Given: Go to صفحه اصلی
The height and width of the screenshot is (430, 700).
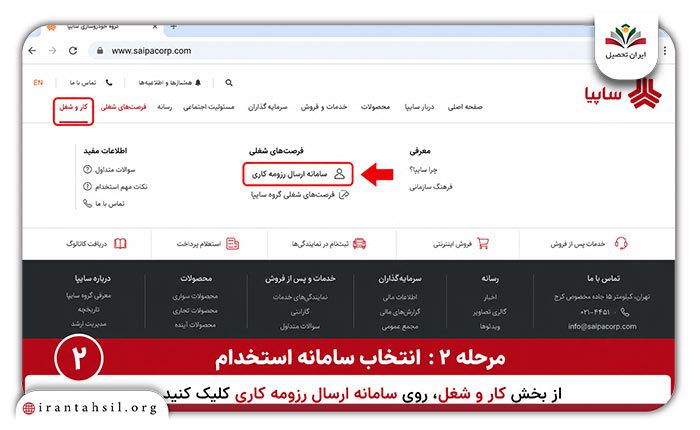Looking at the screenshot, I should click(x=465, y=107).
